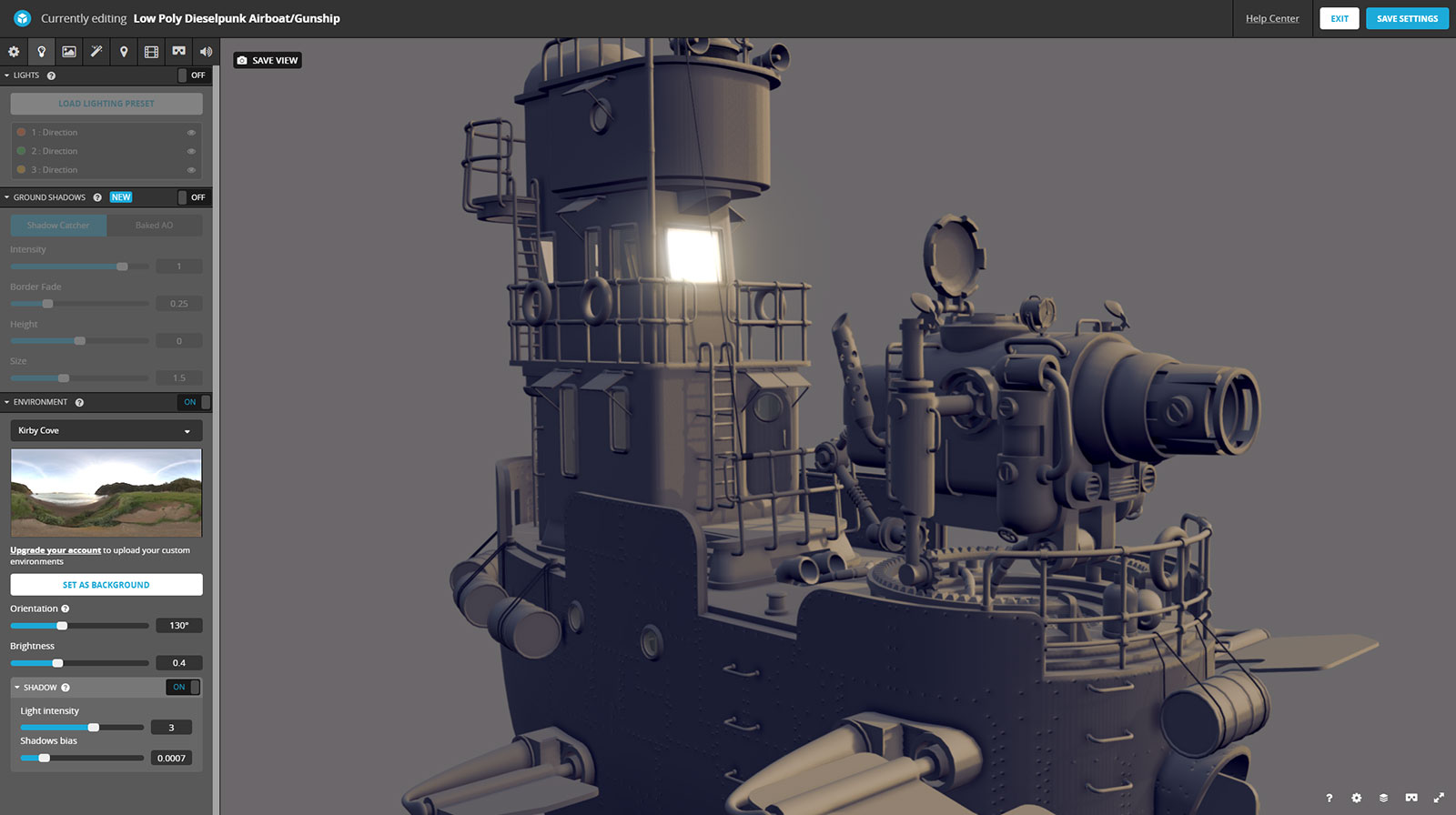1456x815 pixels.
Task: Open post-processing filters with the magic wand icon
Action: (96, 52)
